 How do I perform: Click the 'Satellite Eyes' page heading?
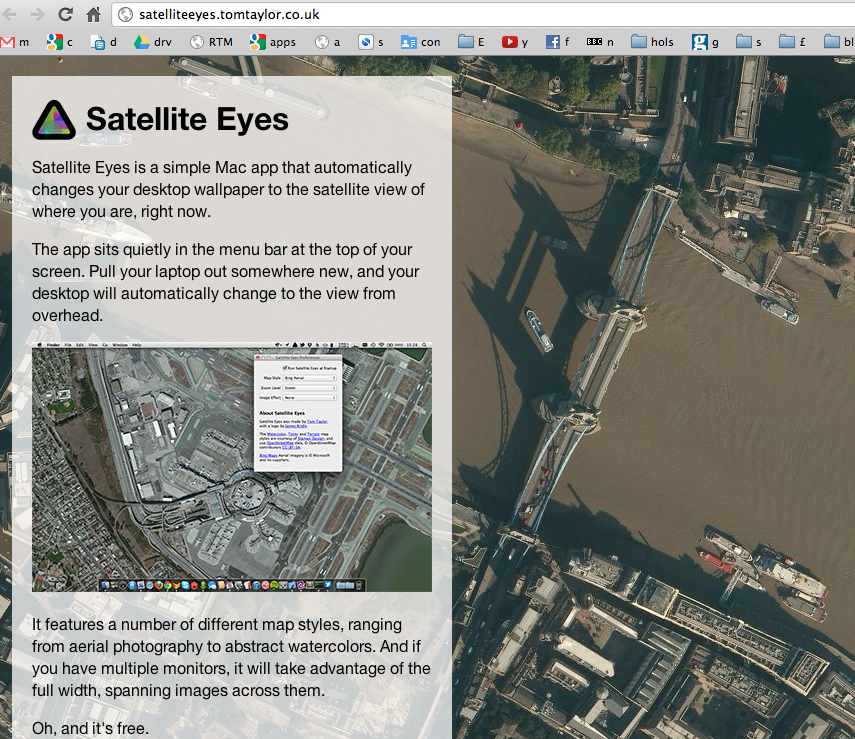[x=187, y=119]
